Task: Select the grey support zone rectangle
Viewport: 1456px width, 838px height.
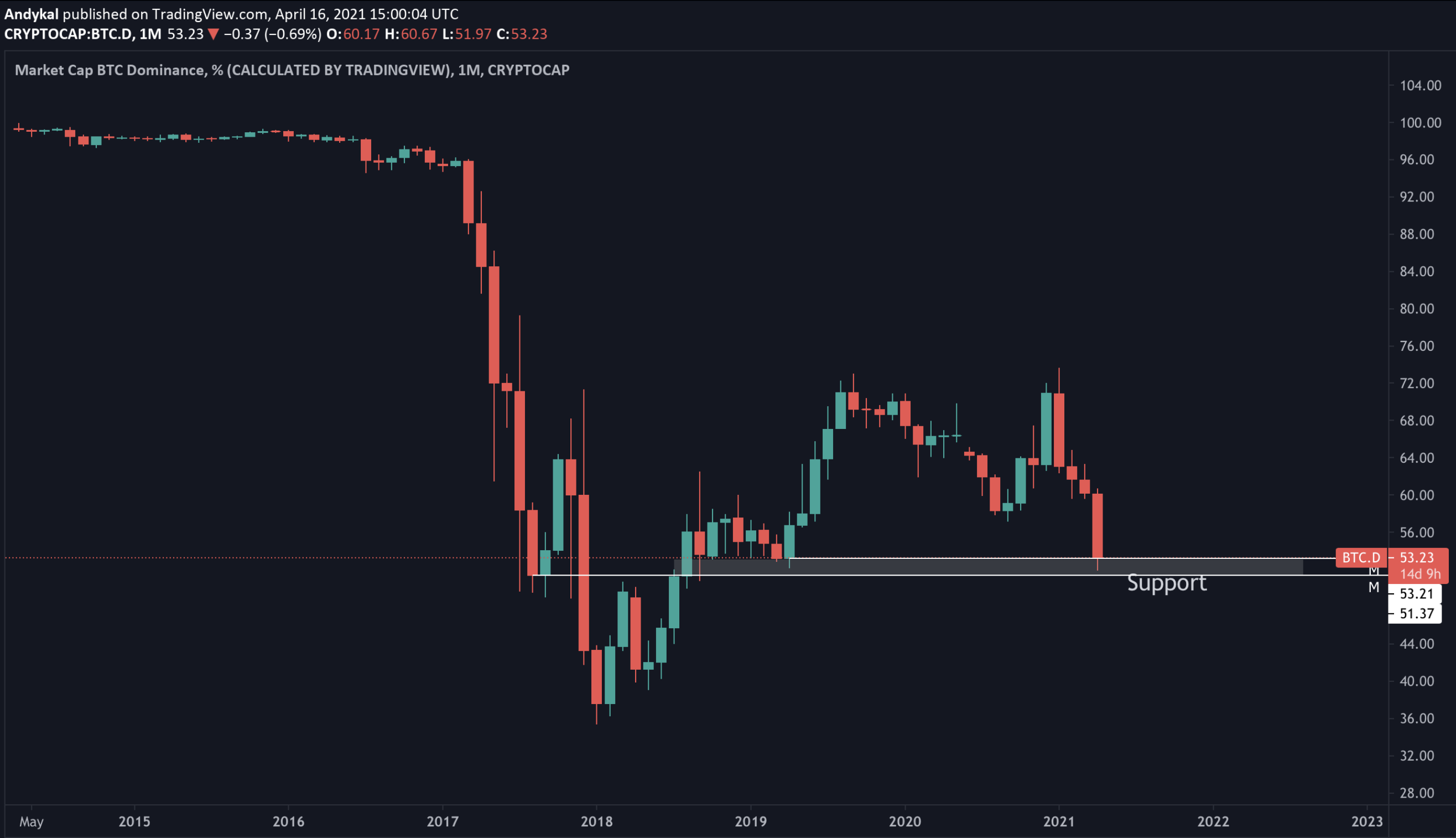Action: pos(977,566)
